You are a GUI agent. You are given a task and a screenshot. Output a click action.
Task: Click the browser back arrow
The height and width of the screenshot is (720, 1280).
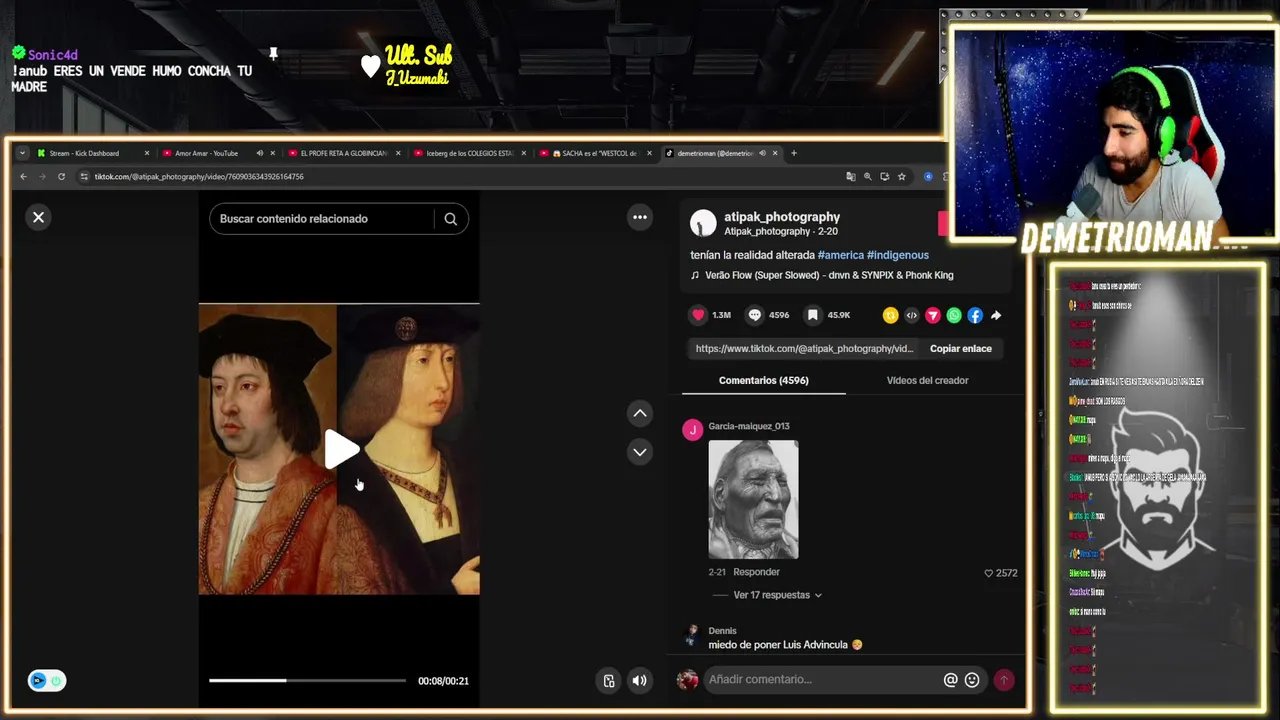pyautogui.click(x=23, y=177)
